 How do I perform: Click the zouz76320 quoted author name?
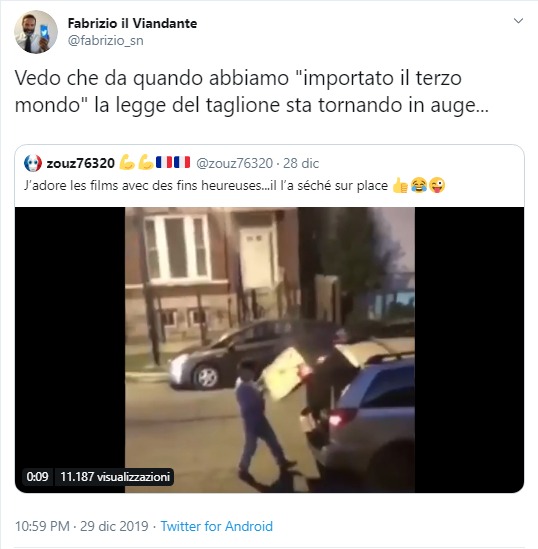81,164
